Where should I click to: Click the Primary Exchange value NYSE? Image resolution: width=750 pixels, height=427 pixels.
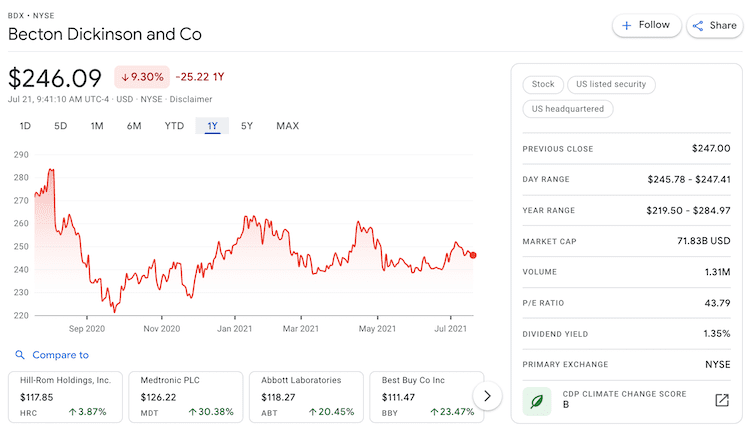click(717, 364)
